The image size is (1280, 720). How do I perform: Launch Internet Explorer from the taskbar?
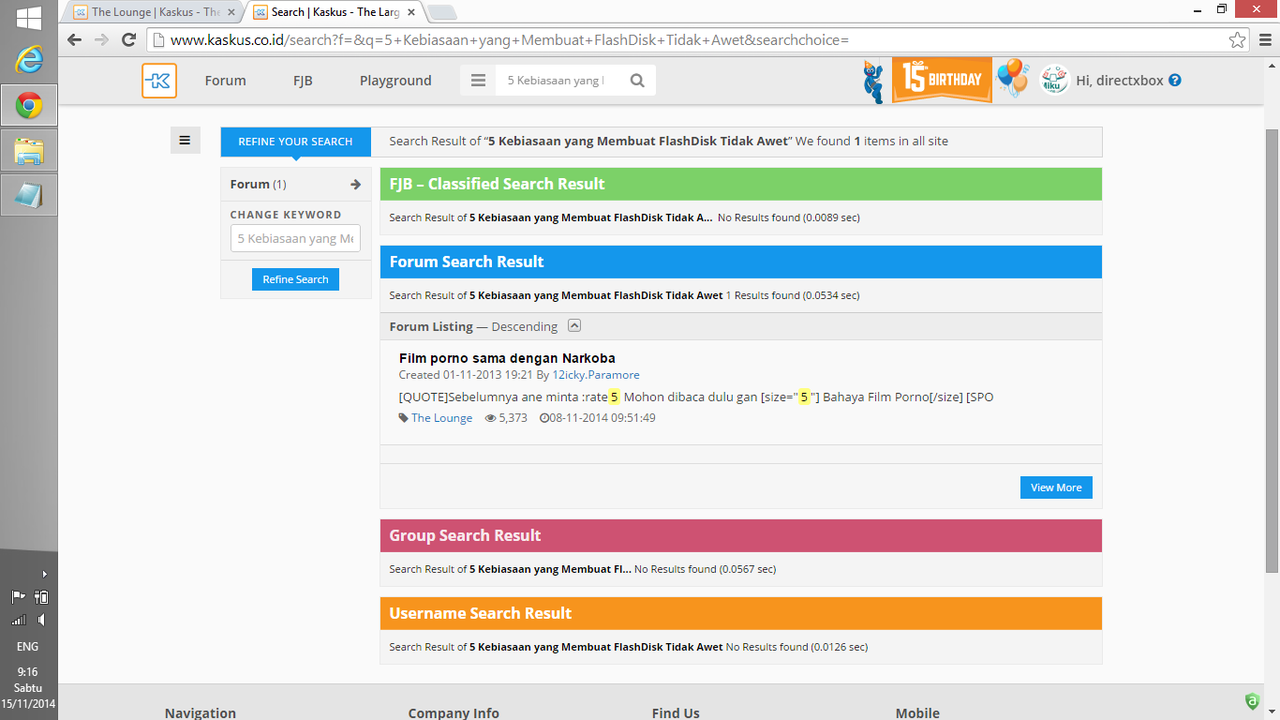(29, 60)
